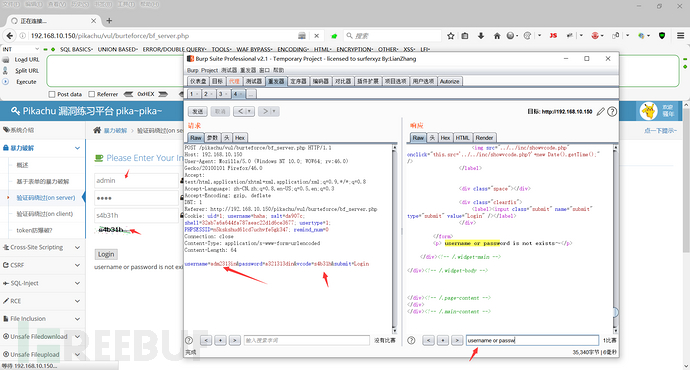
Task: Open 验证码绕过(on client) sidebar link
Action: click(44, 214)
